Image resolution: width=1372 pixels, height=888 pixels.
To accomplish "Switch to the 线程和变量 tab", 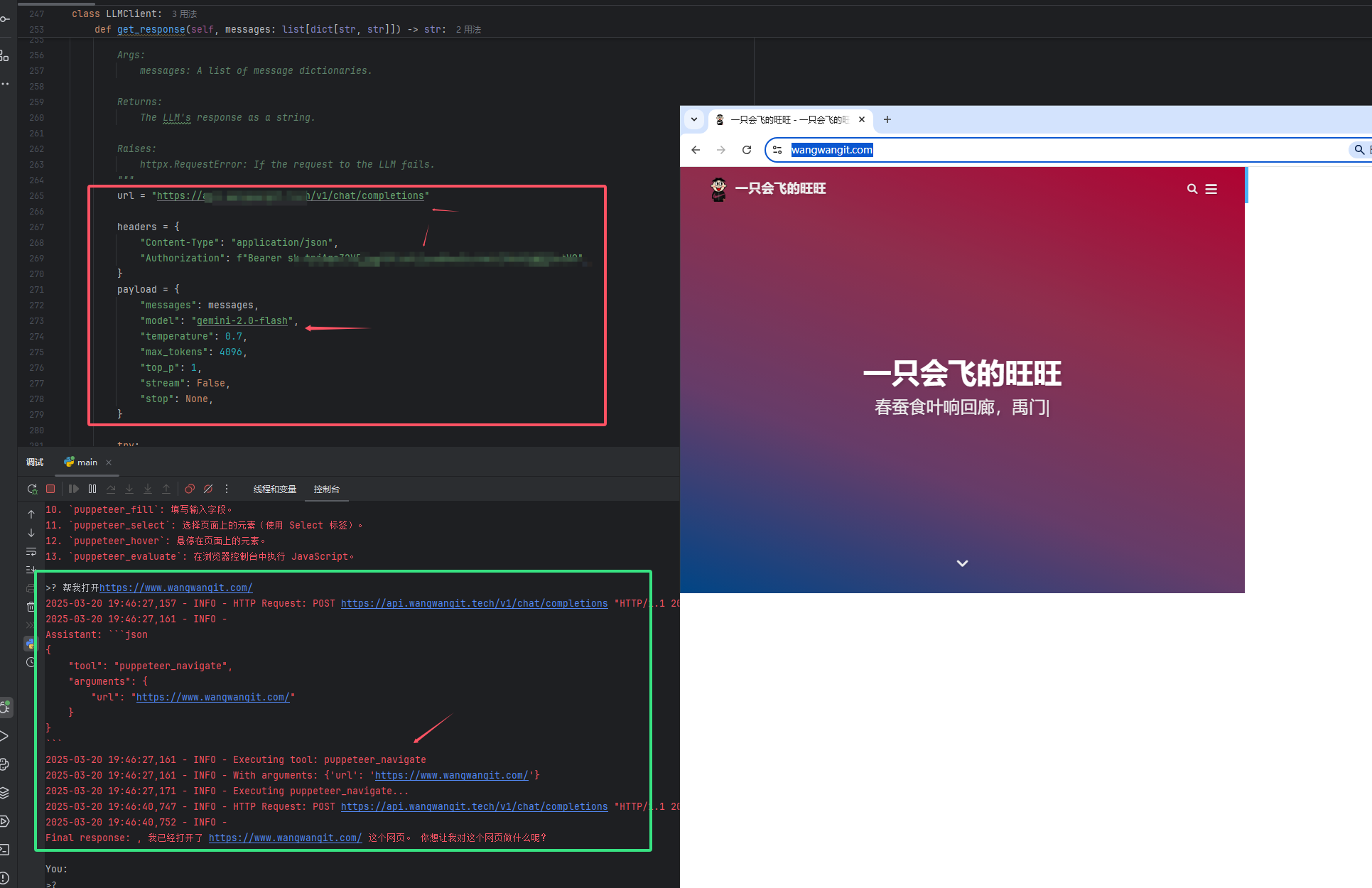I will click(x=274, y=489).
